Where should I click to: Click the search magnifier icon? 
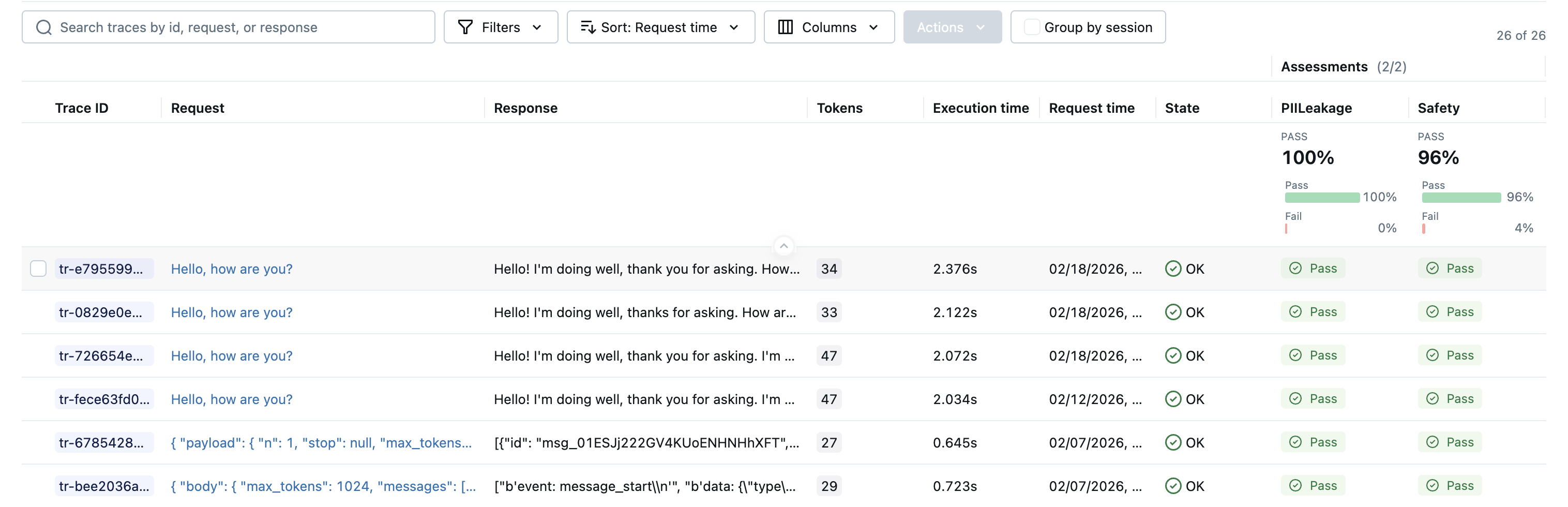44,27
